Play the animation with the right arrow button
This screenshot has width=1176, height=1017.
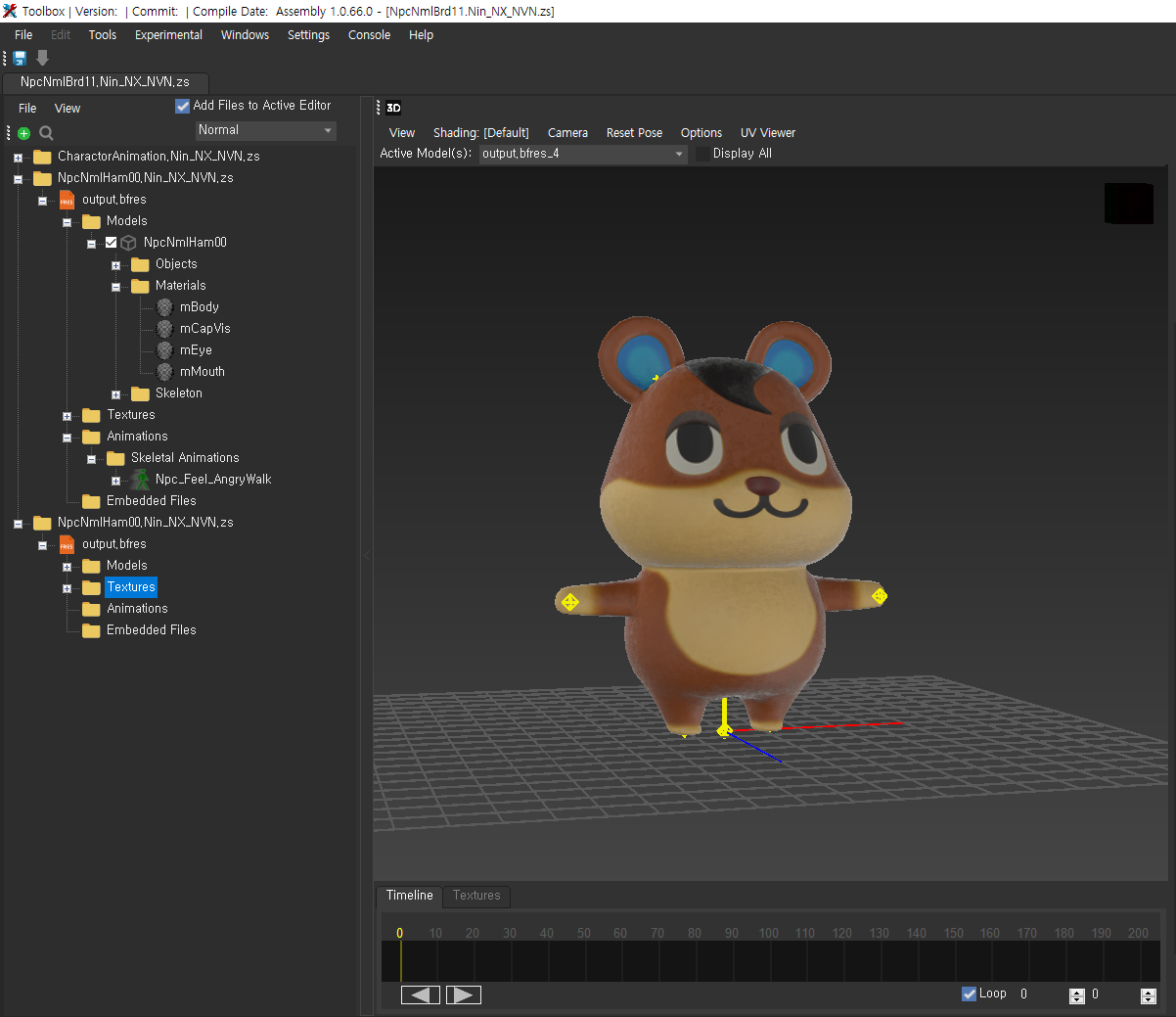pos(464,994)
